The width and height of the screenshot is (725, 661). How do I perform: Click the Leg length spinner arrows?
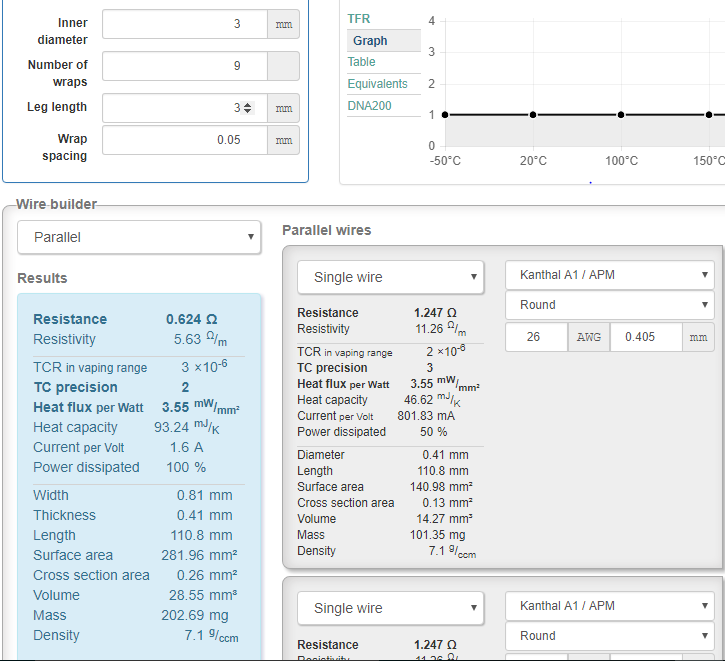(x=248, y=108)
